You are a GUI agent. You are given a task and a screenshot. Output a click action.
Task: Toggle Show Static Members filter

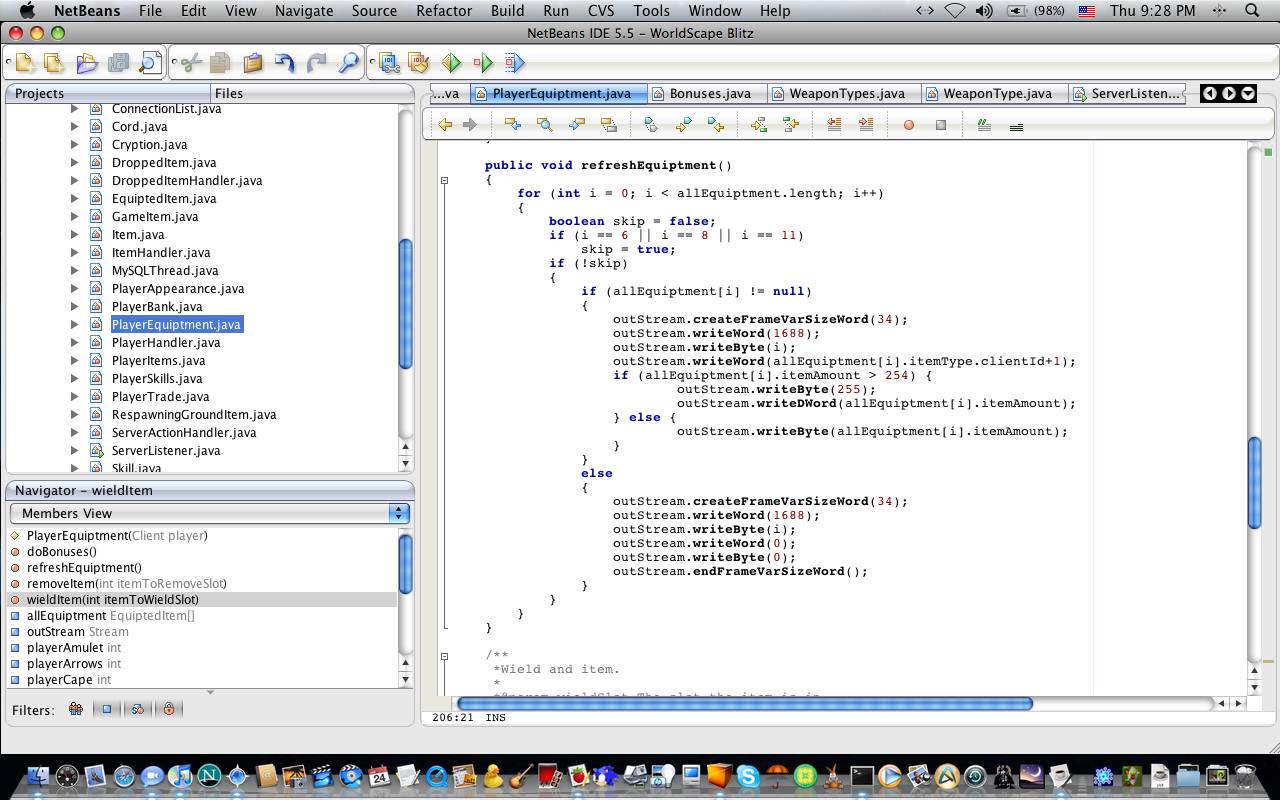138,709
